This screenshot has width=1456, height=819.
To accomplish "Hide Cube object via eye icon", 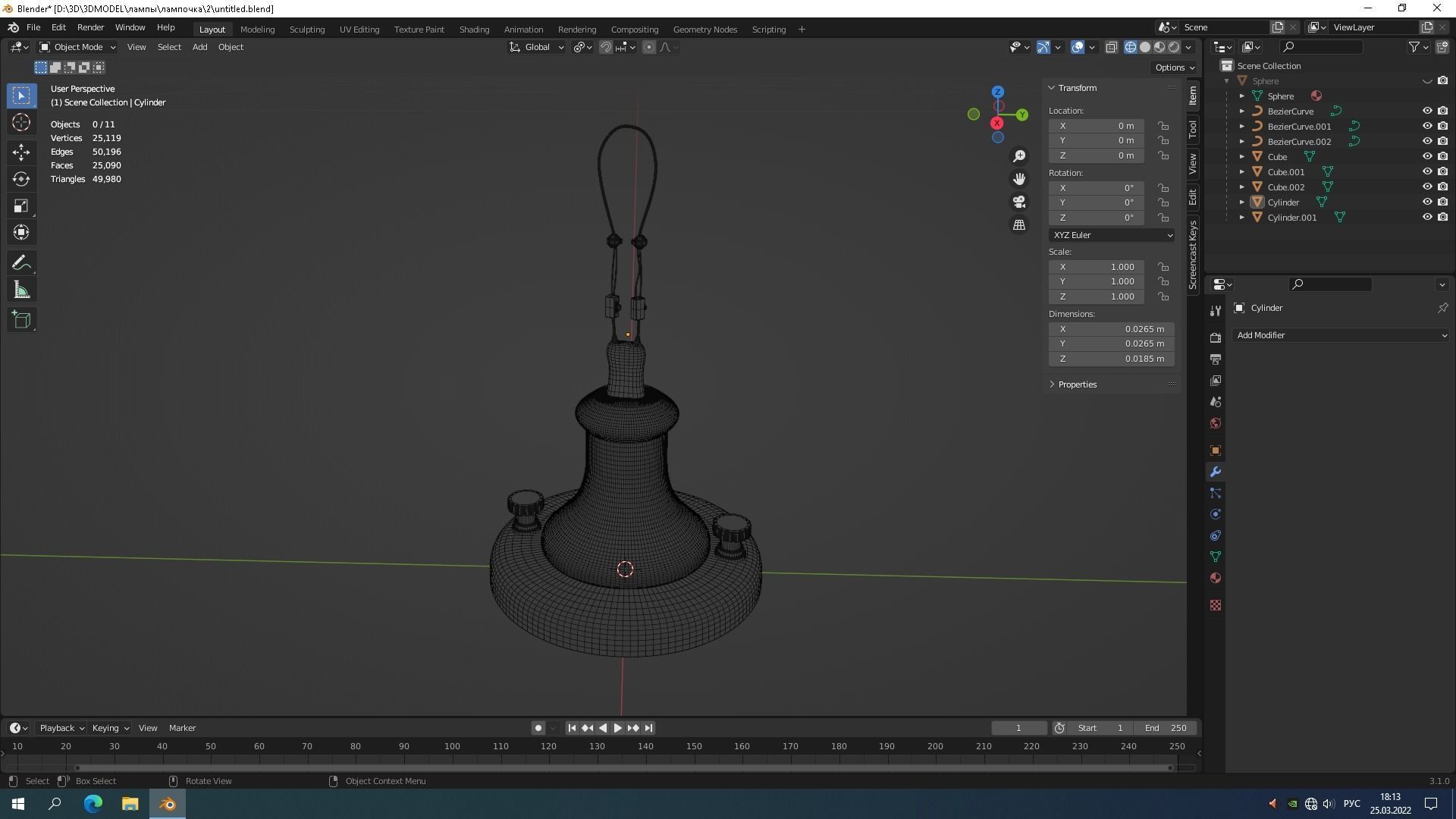I will pos(1427,157).
